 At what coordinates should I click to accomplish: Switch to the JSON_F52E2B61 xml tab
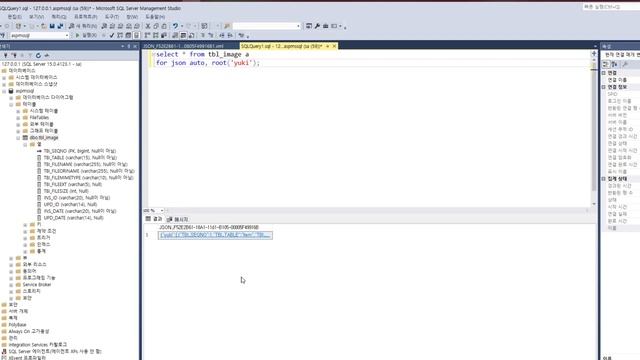[x=183, y=46]
